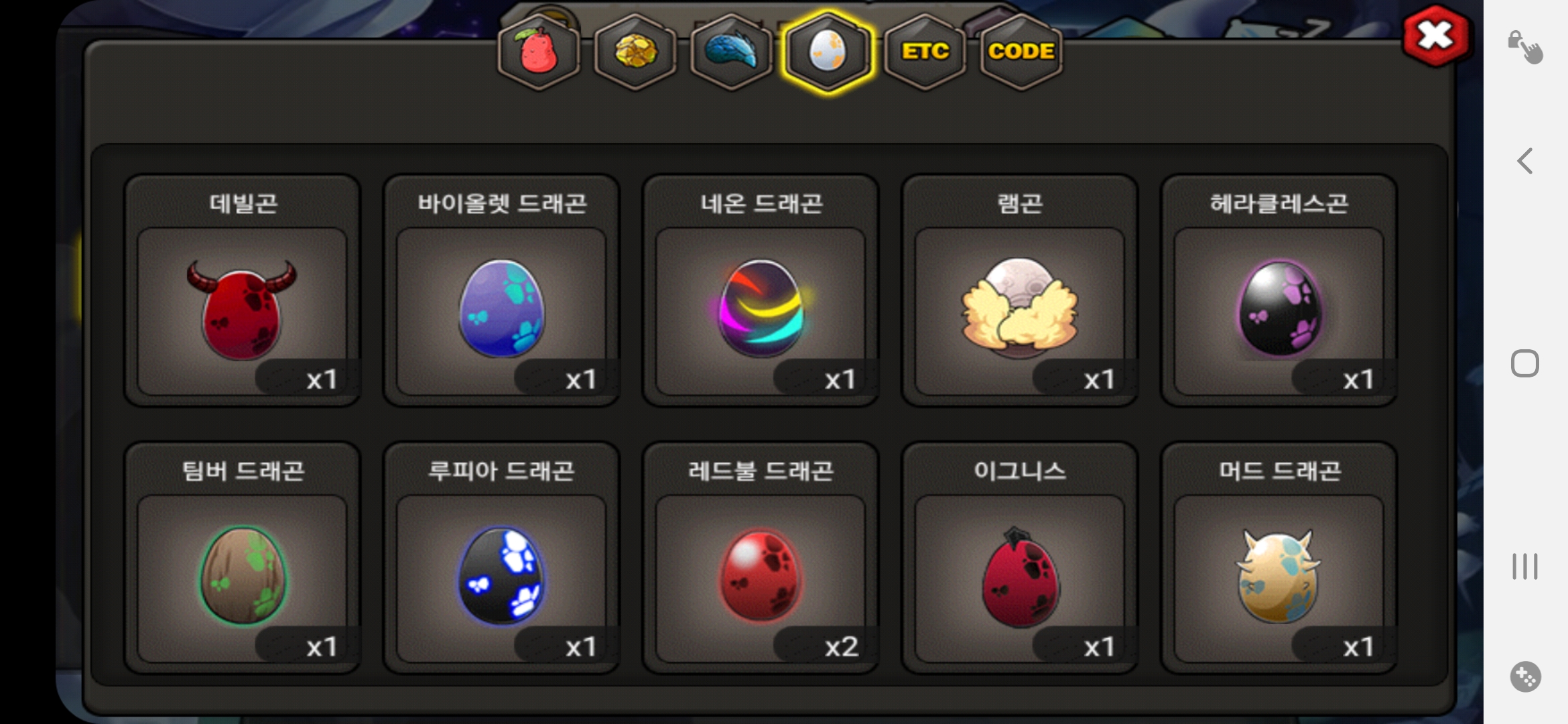Open the red fruit food tab
This screenshot has height=724, width=1568.
pyautogui.click(x=539, y=52)
